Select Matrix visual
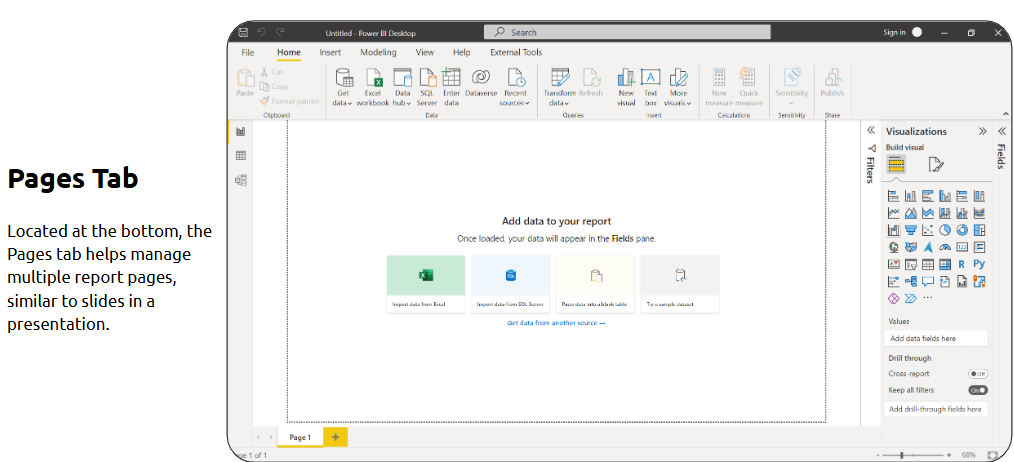 pos(945,264)
